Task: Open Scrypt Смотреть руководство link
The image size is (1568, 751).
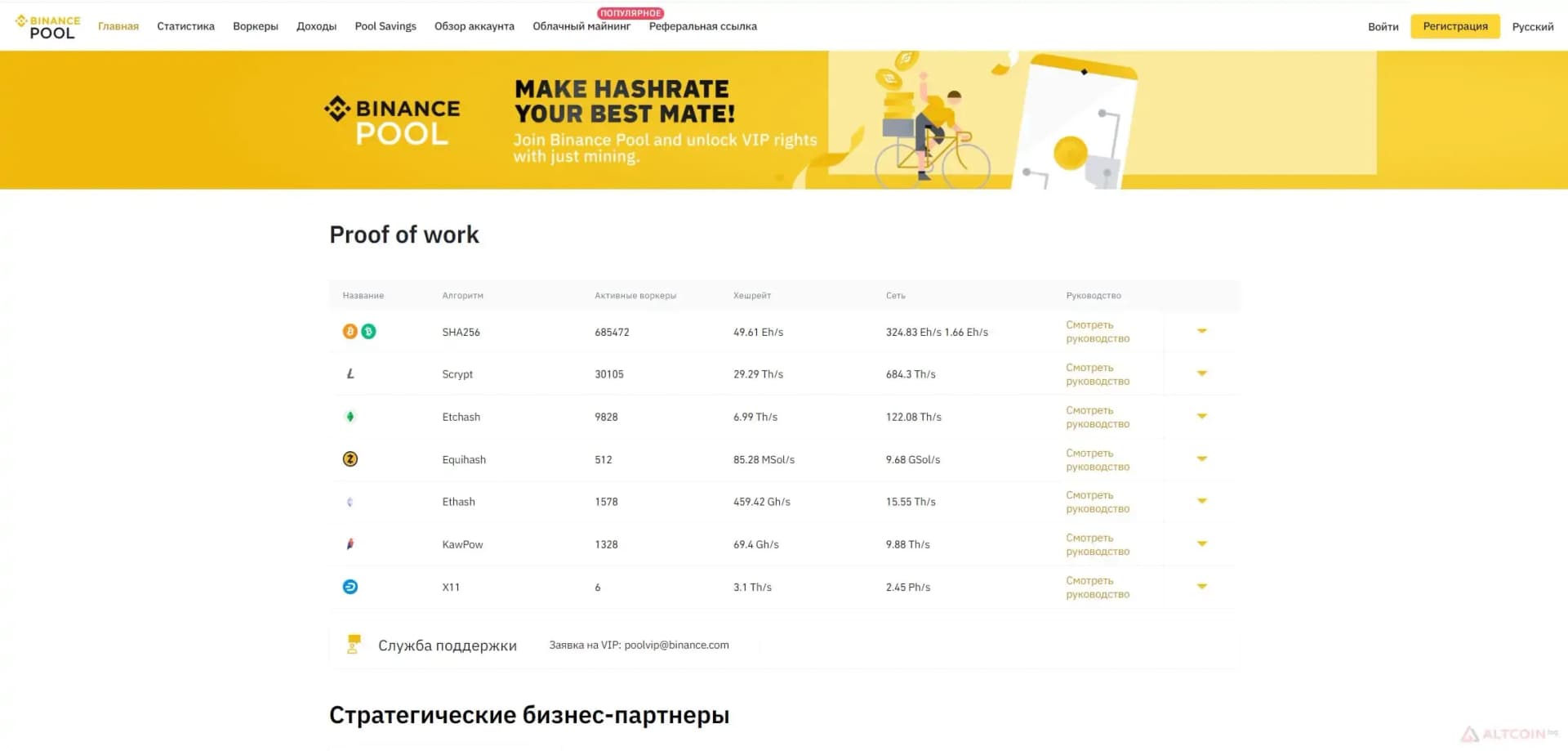Action: 1098,374
